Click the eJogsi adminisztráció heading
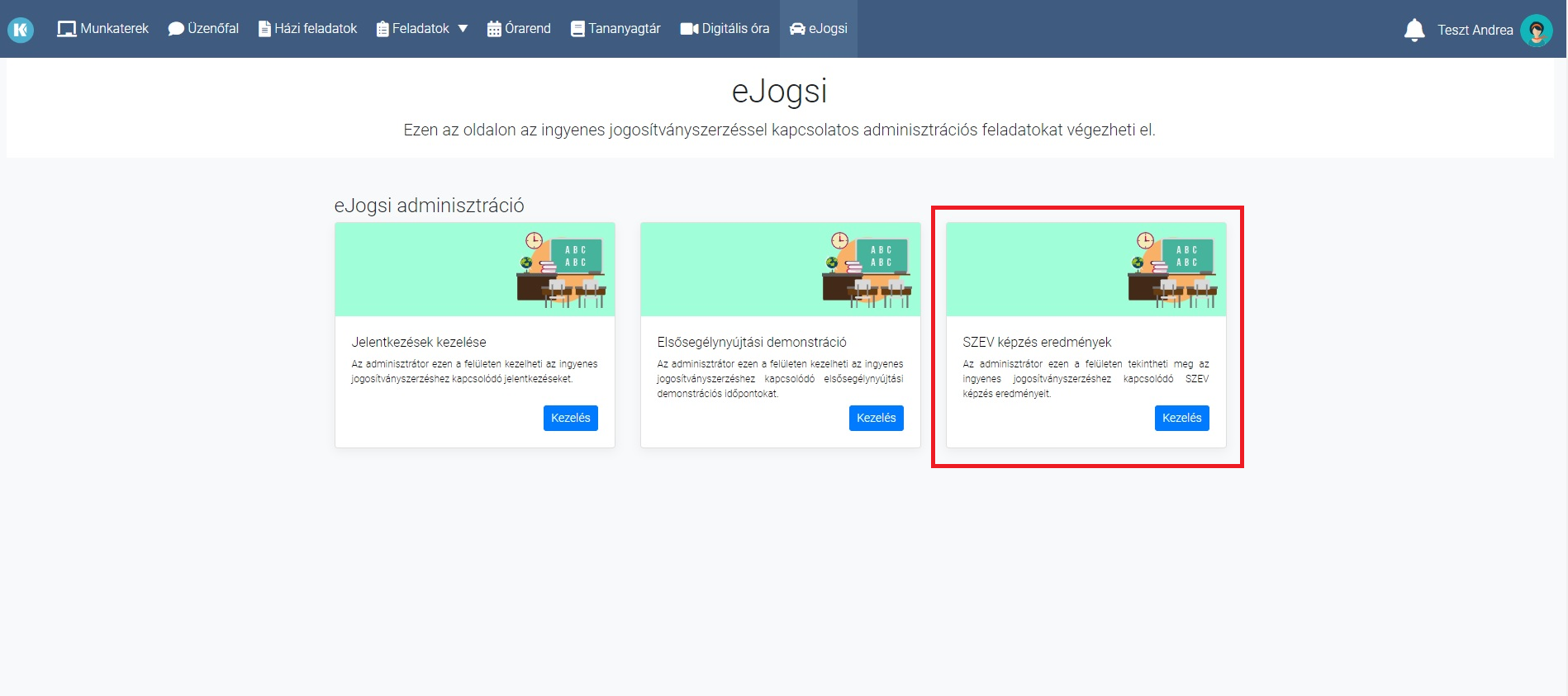Screen dimensions: 1568x696 429,206
